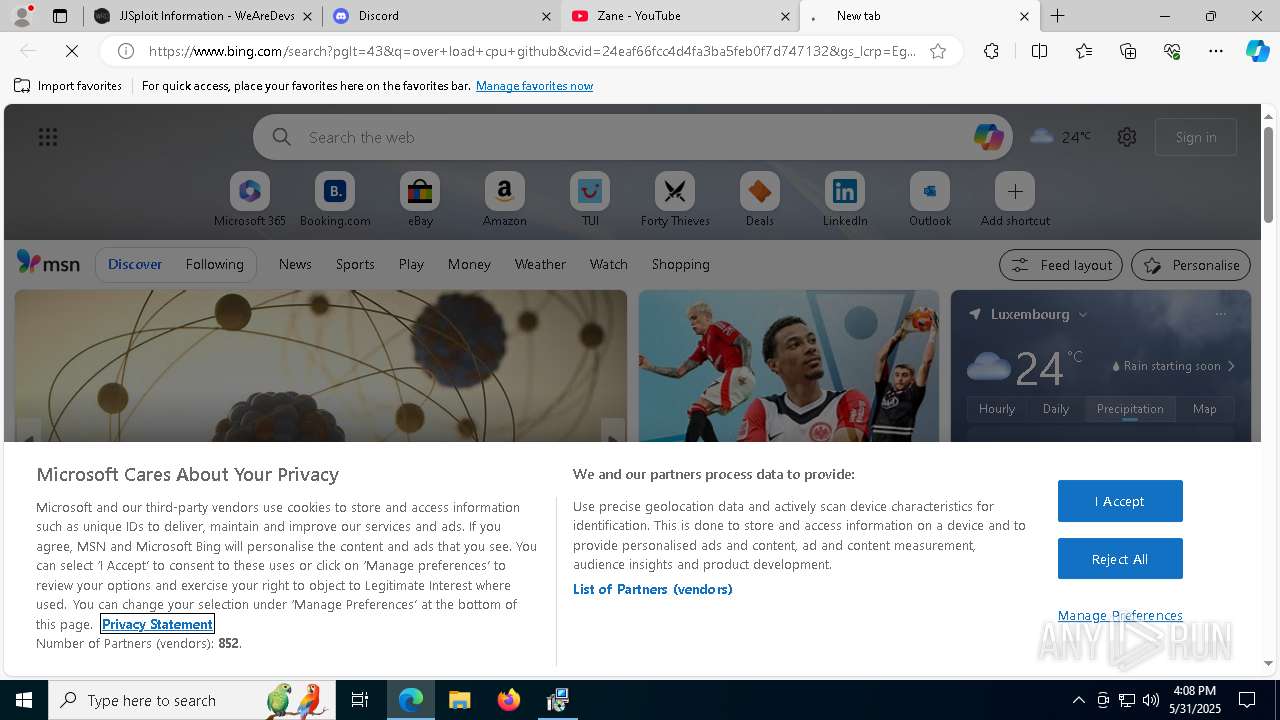Close the Zane - YouTube tab

click(x=785, y=16)
